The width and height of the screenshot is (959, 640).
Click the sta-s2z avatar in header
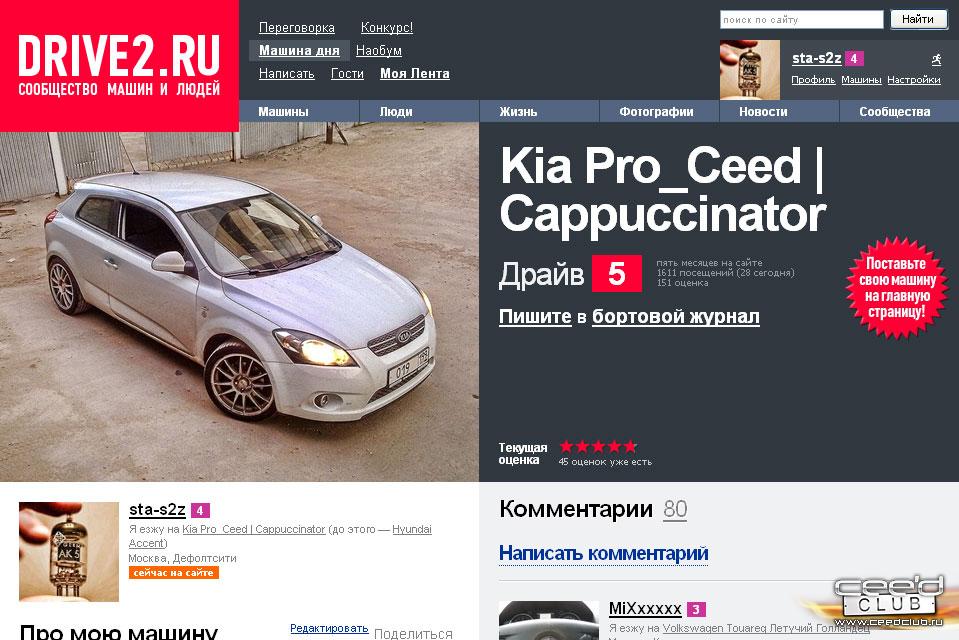coord(750,70)
